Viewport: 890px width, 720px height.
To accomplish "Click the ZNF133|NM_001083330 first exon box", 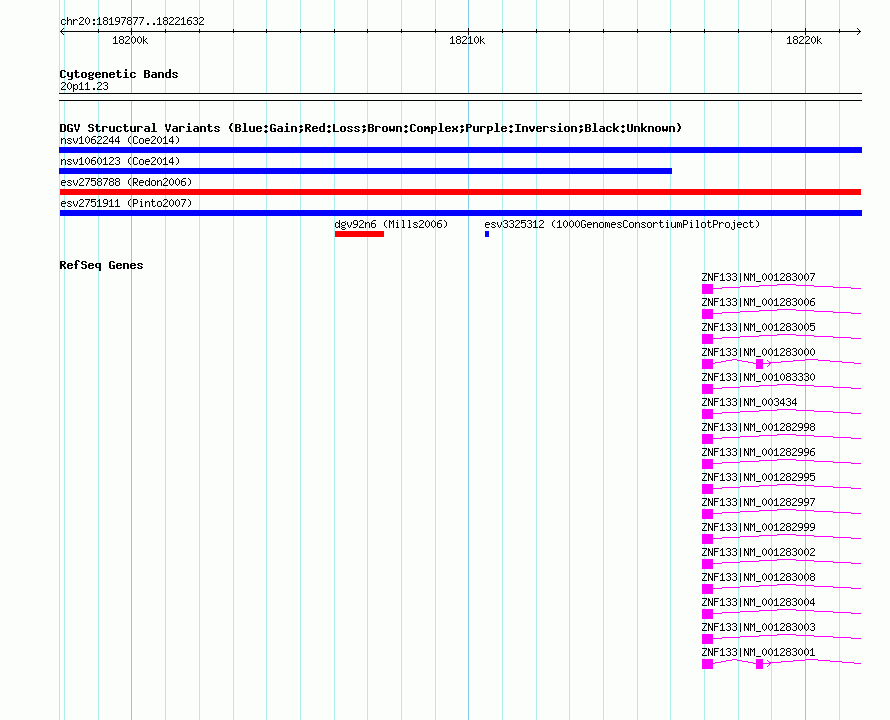I will [707, 389].
